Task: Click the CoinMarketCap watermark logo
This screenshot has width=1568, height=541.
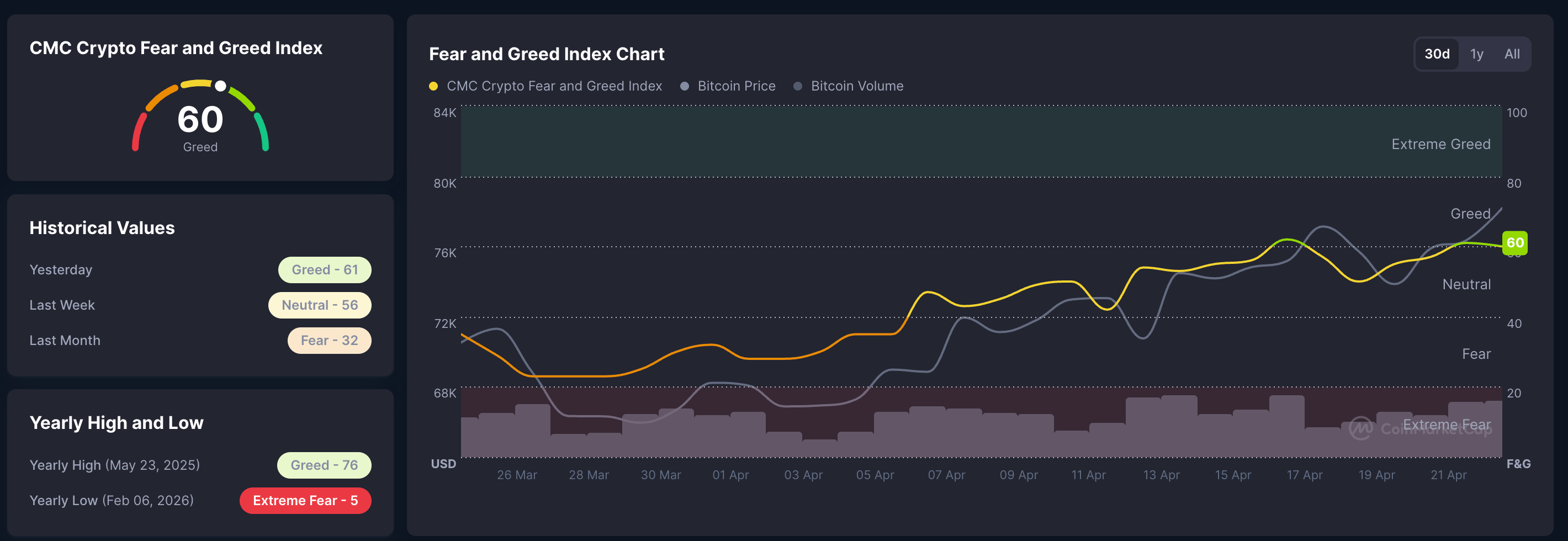Action: click(1361, 428)
